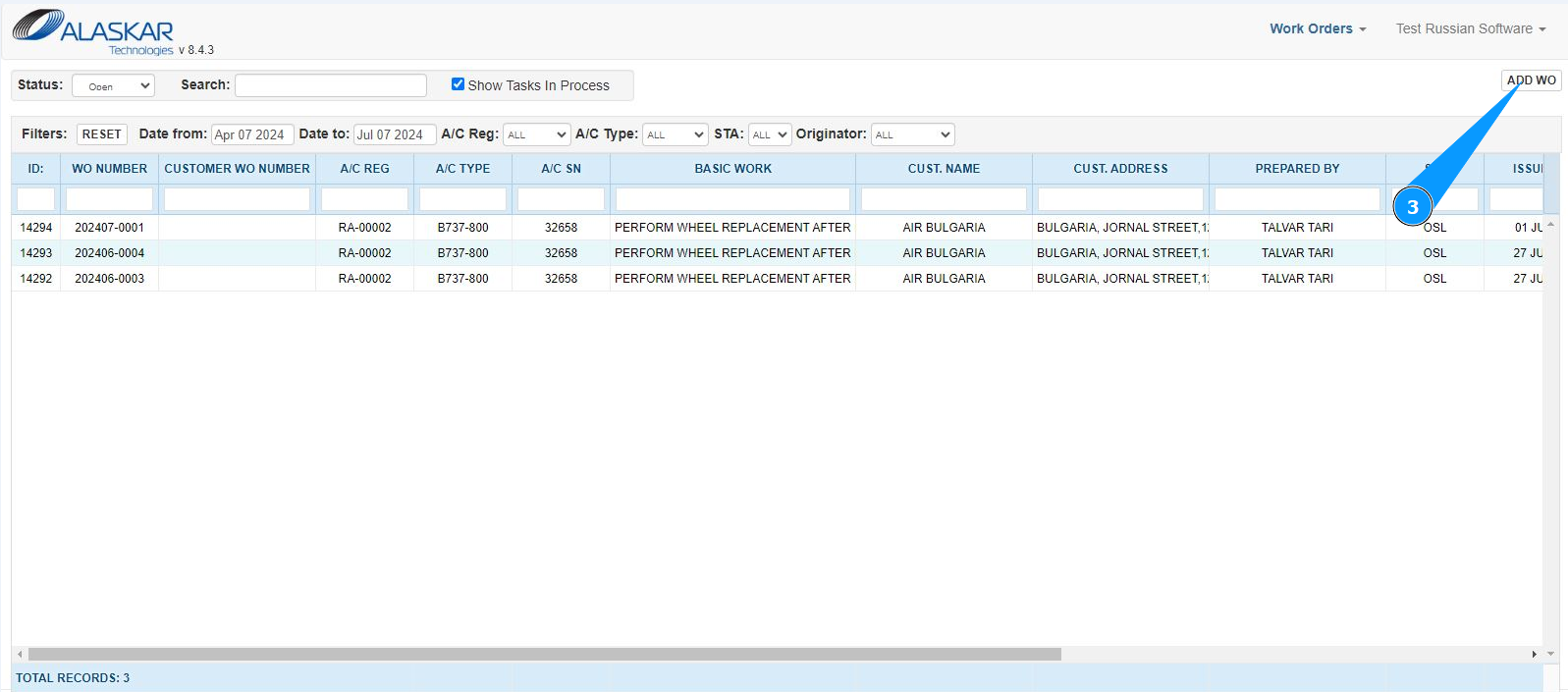Expand the A/C Type filter dropdown
The image size is (1568, 692).
(676, 134)
